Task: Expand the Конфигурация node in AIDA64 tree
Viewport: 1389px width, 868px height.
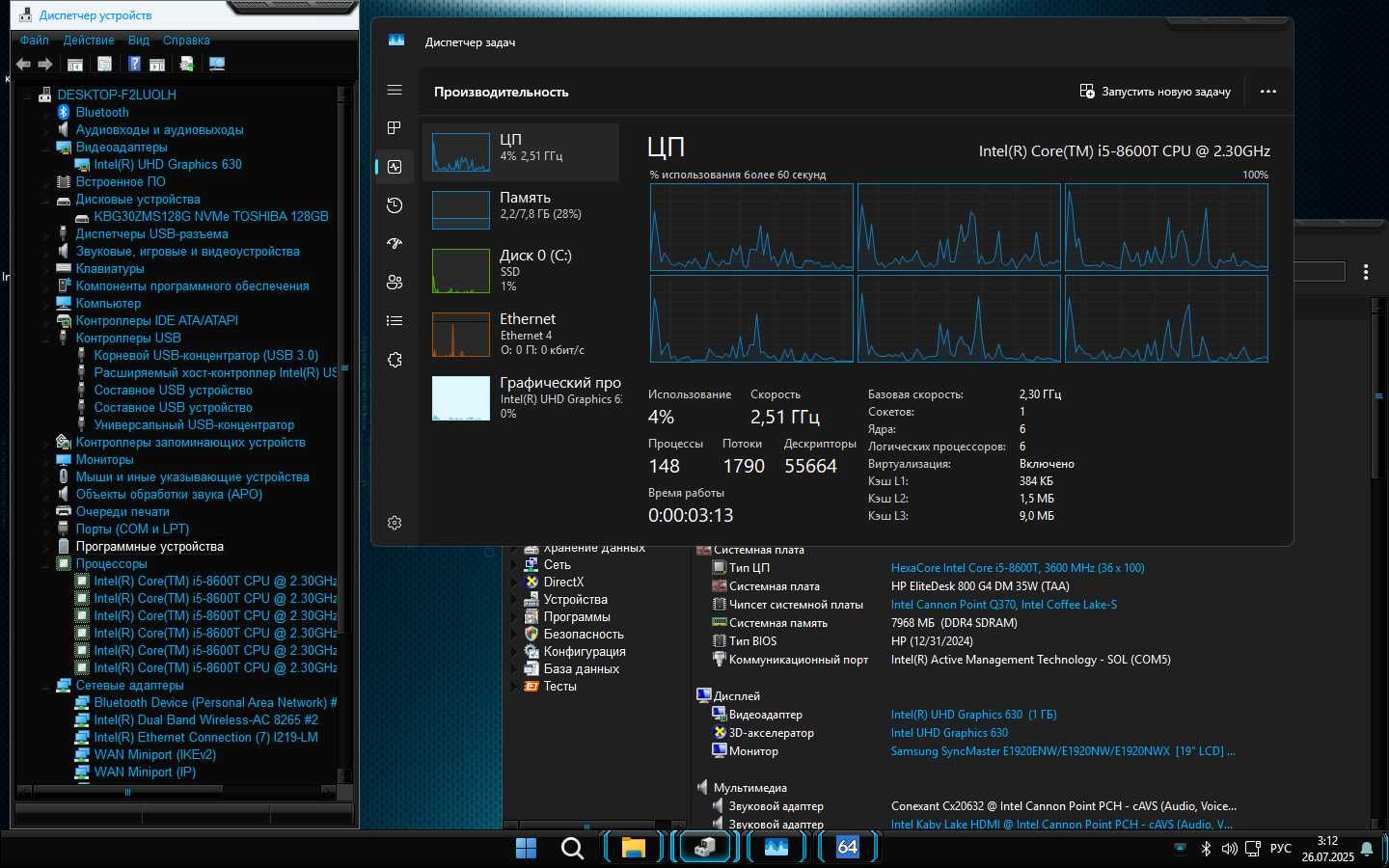Action: (514, 652)
